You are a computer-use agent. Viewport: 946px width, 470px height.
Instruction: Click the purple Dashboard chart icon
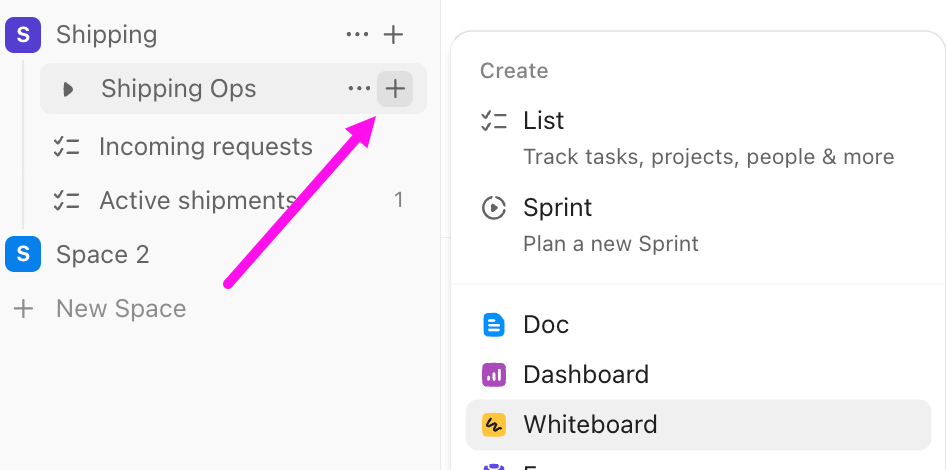click(x=493, y=375)
